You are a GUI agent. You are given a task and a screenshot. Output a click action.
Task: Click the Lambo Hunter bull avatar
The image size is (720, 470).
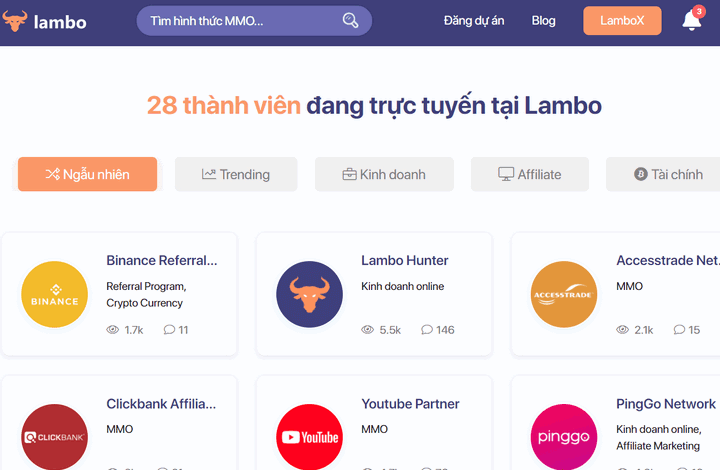tap(309, 294)
